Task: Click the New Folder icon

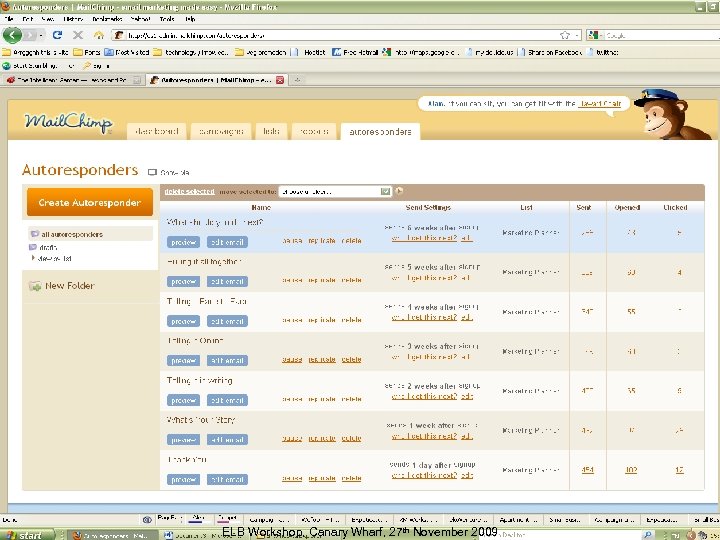Action: pos(35,286)
